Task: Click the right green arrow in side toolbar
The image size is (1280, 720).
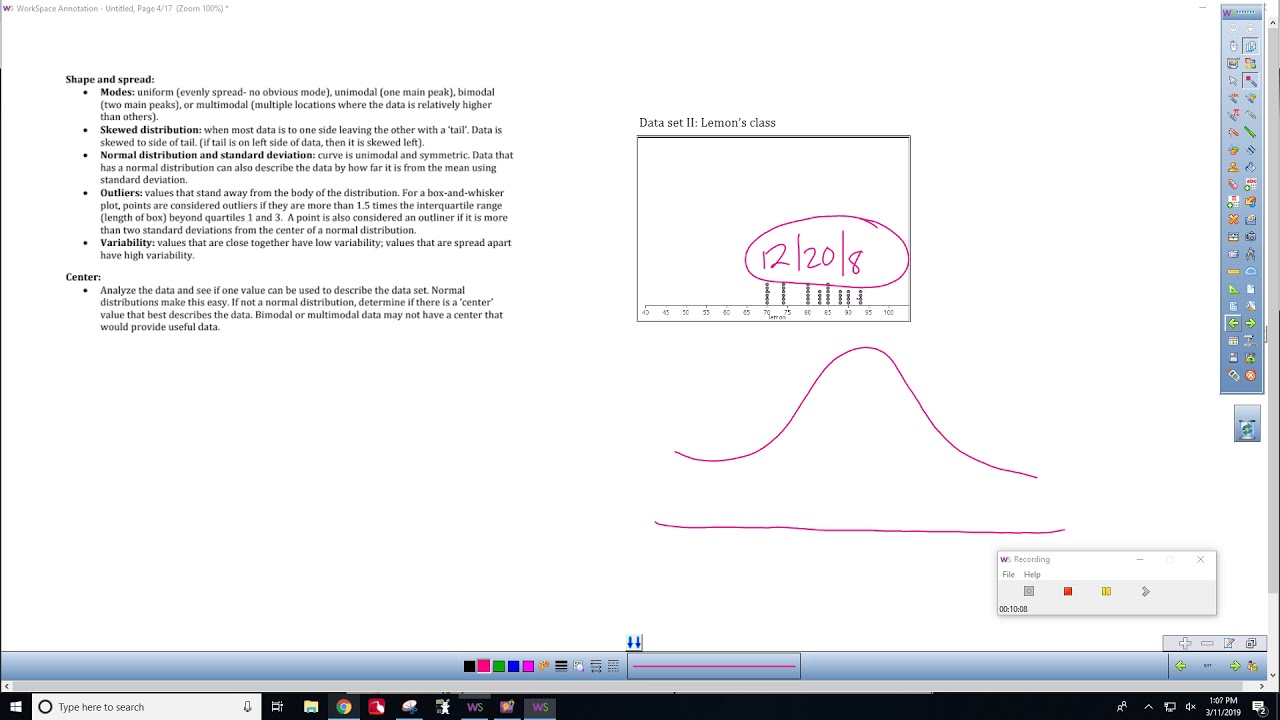Action: [x=1250, y=323]
